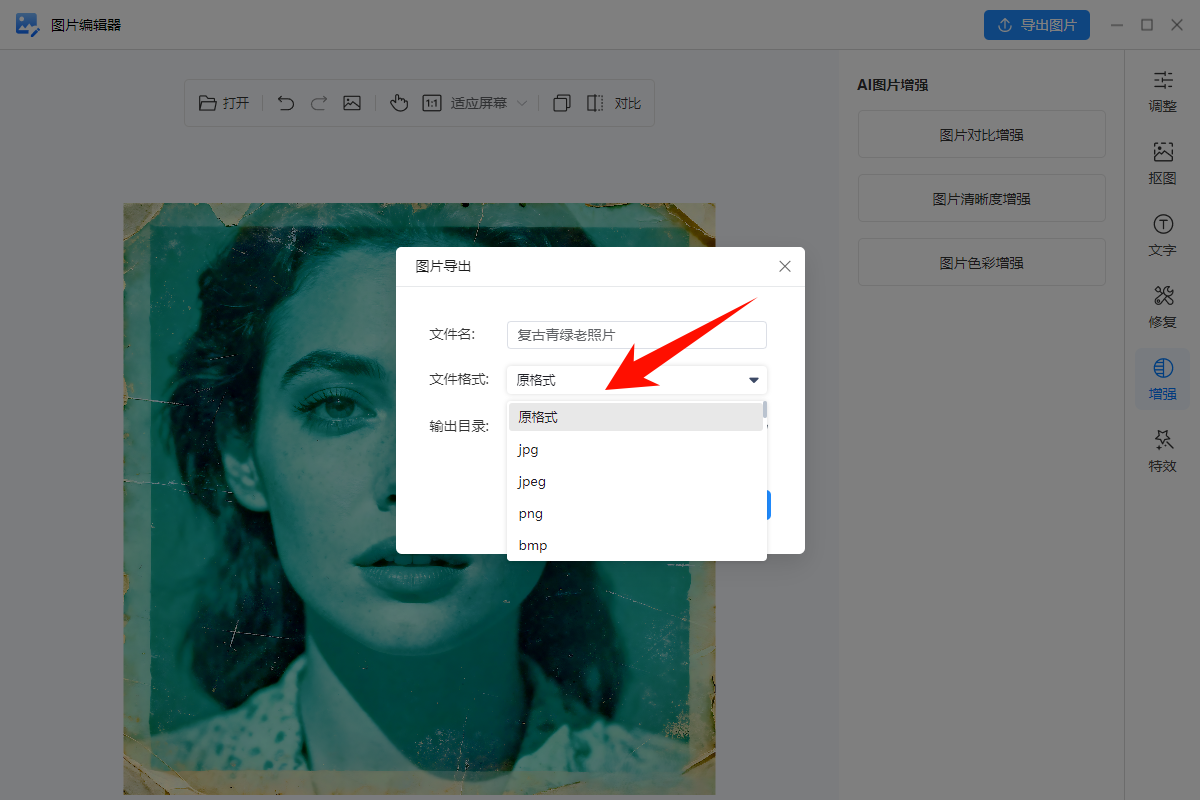The height and width of the screenshot is (800, 1200).
Task: Select the 修复 repair panel
Action: tap(1162, 307)
